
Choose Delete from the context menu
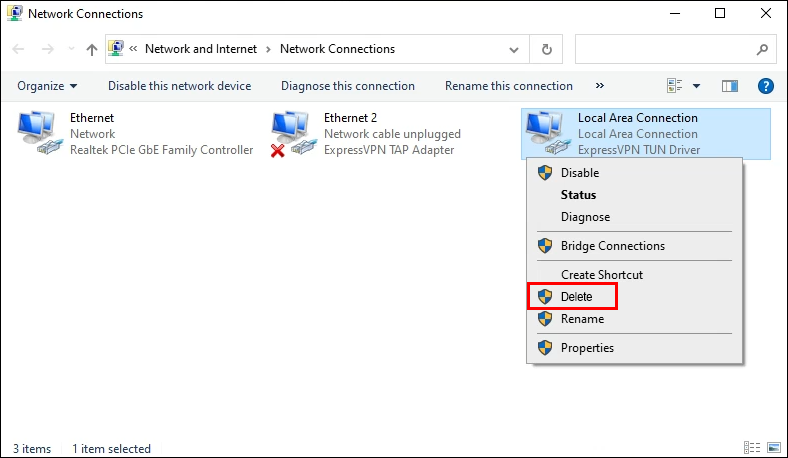(x=576, y=297)
